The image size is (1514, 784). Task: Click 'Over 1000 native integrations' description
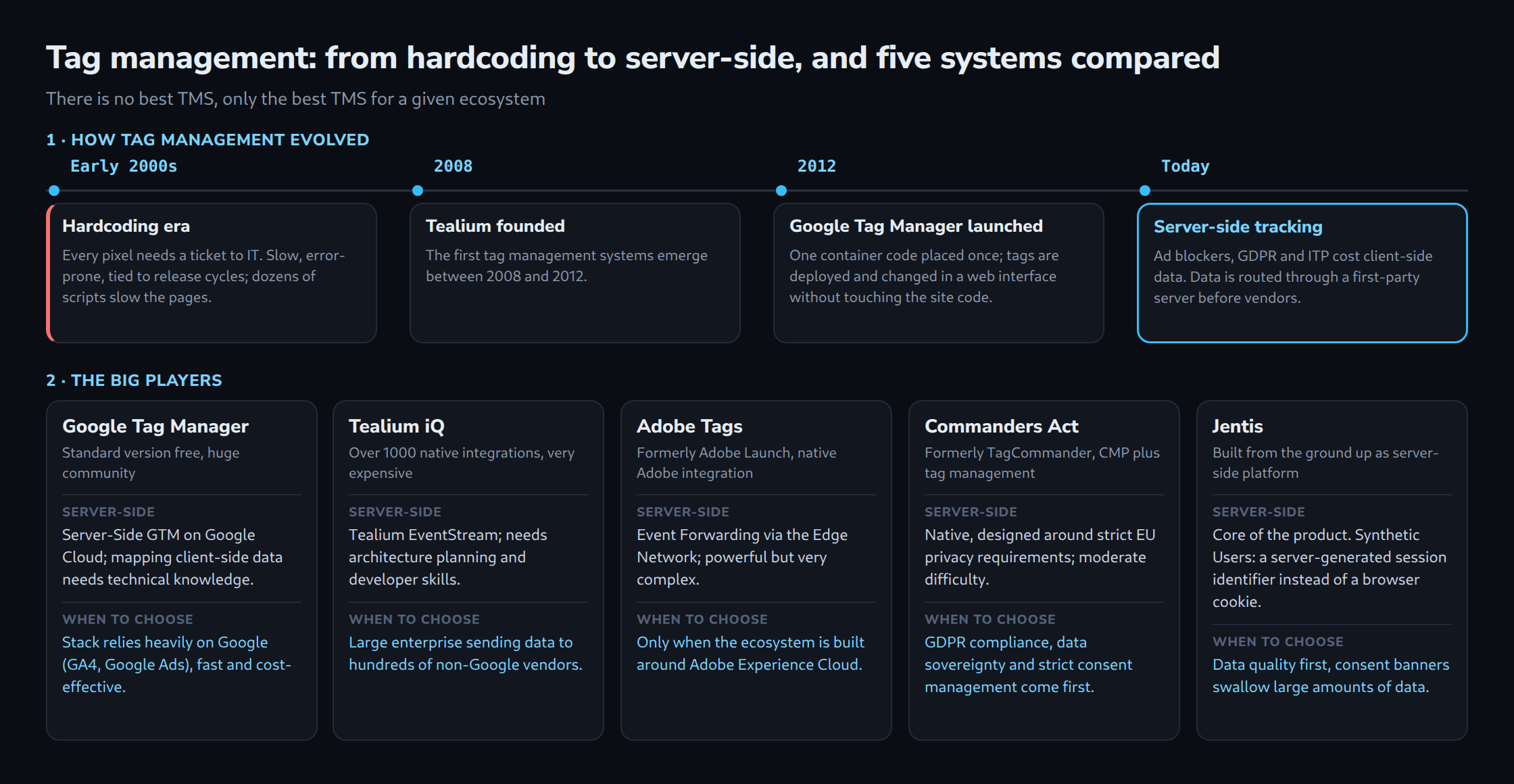coord(462,463)
